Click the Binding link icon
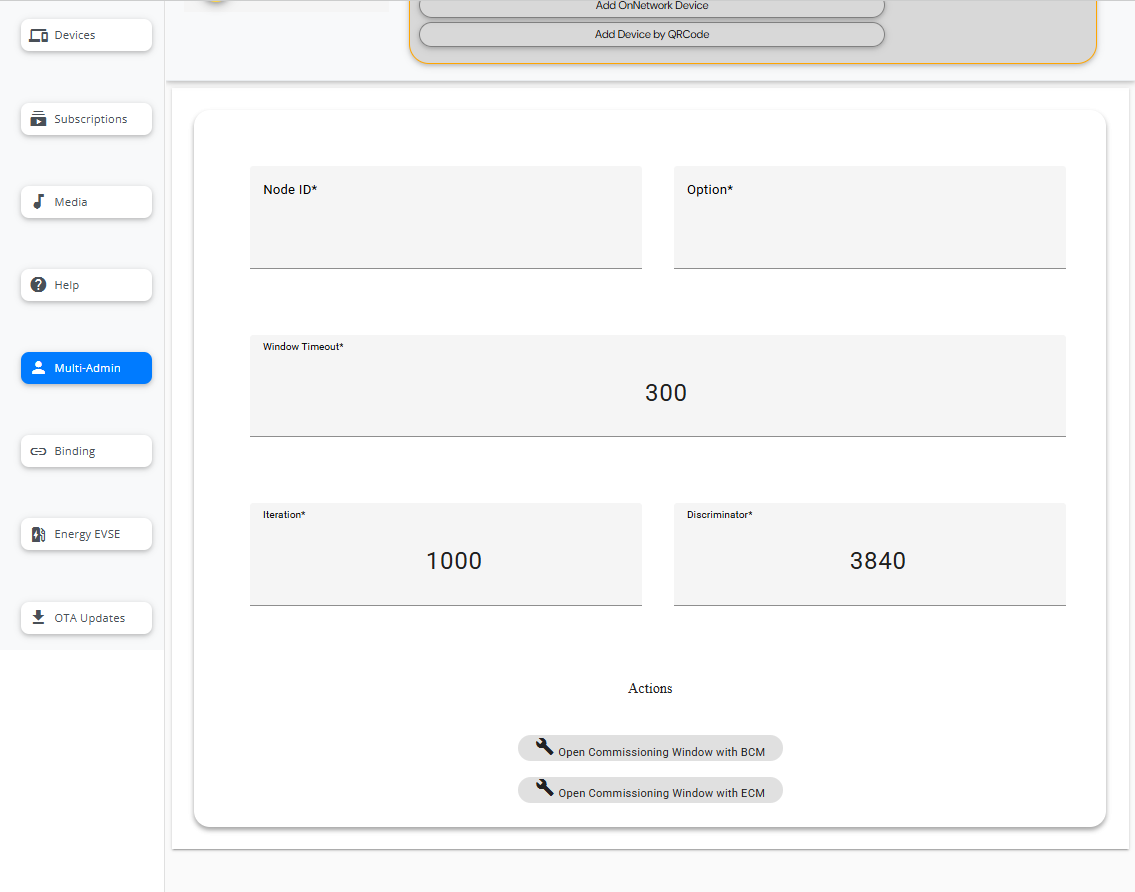 (x=39, y=451)
